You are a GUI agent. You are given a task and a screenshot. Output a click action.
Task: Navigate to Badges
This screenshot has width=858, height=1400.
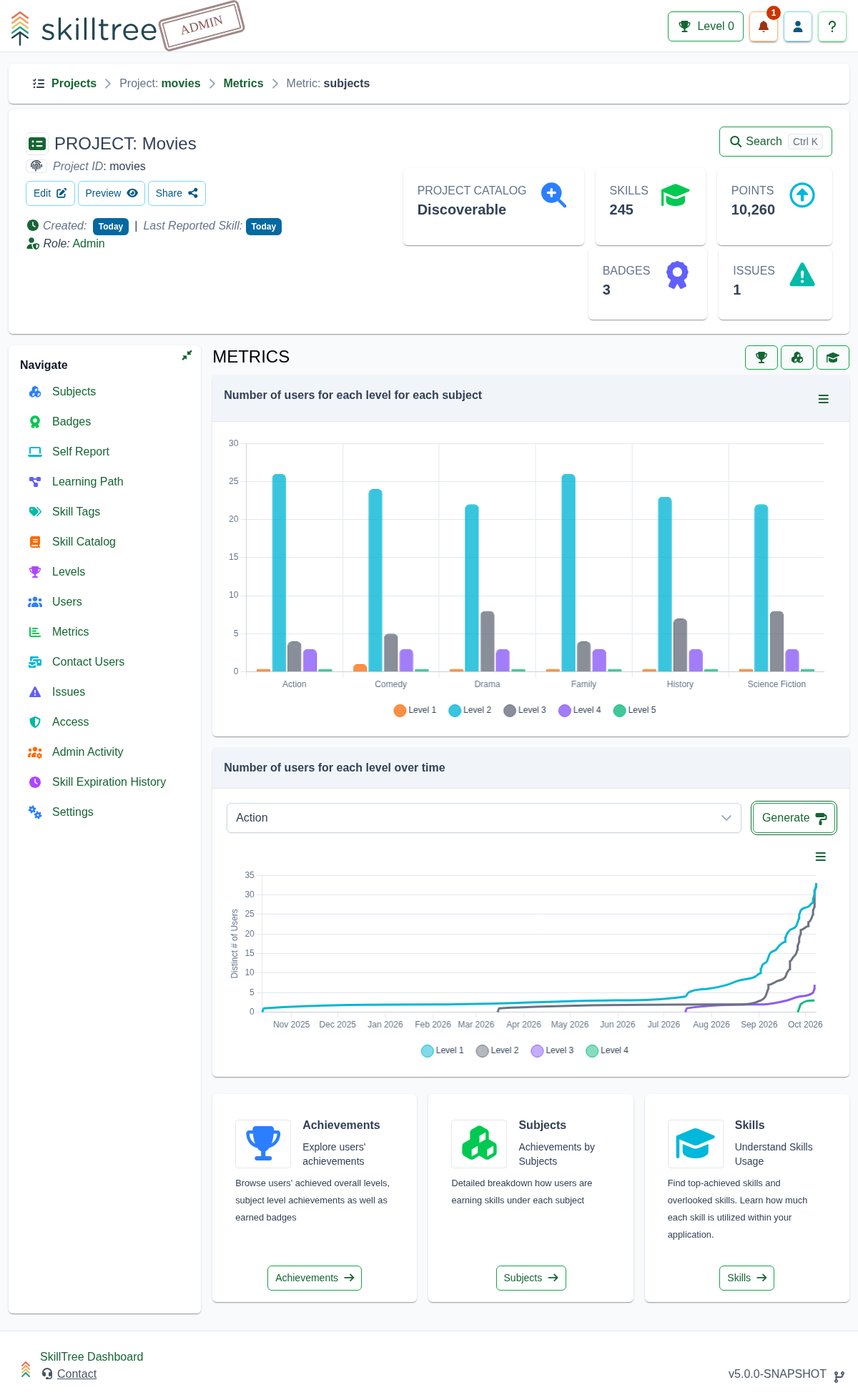coord(71,422)
